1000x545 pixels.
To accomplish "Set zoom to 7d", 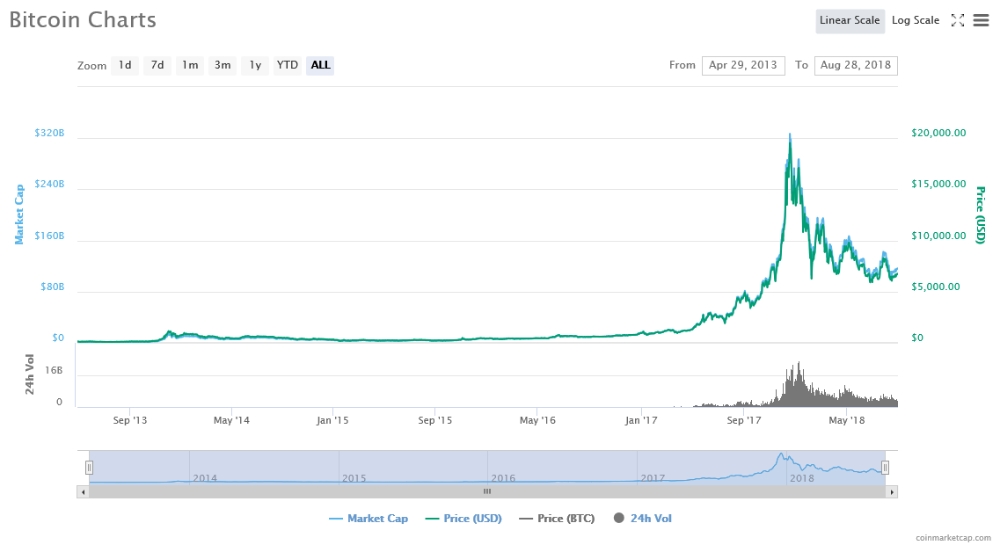I will pyautogui.click(x=157, y=65).
